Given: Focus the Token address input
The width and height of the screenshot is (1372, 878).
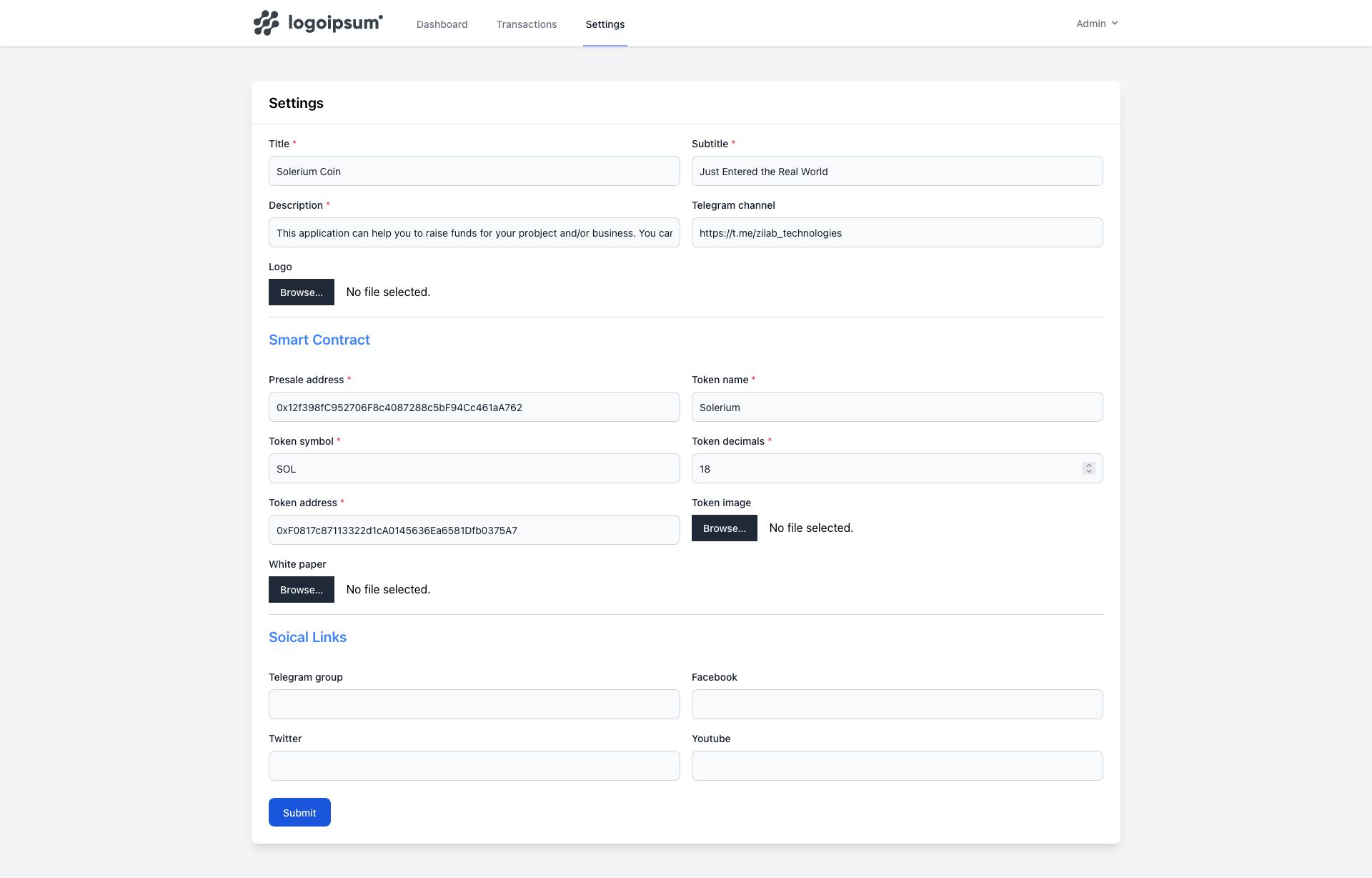Looking at the screenshot, I should coord(474,531).
